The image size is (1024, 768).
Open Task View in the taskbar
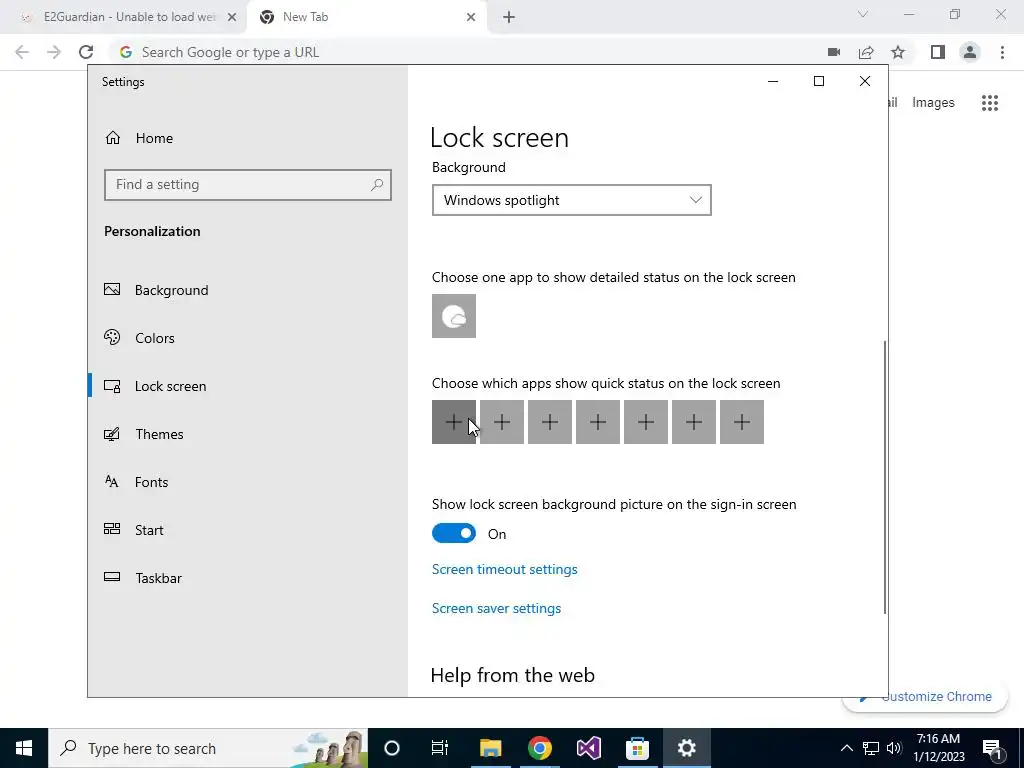click(x=440, y=748)
